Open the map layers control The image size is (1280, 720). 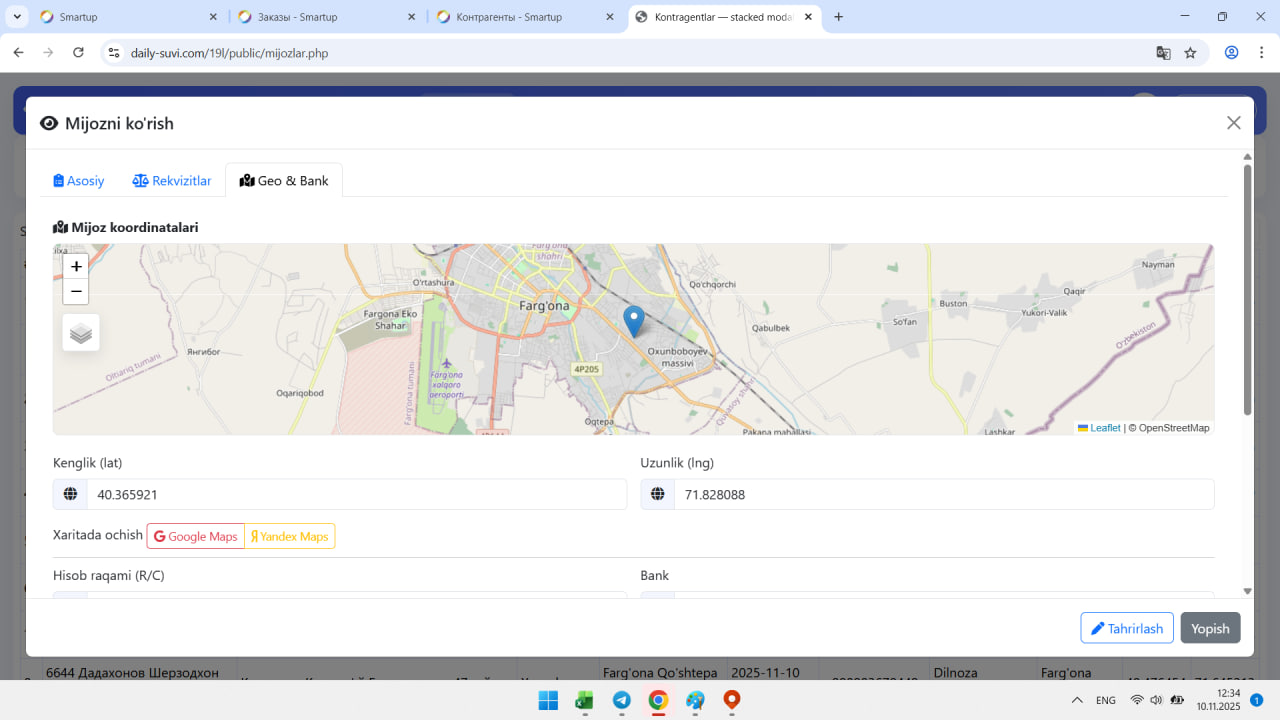point(81,333)
